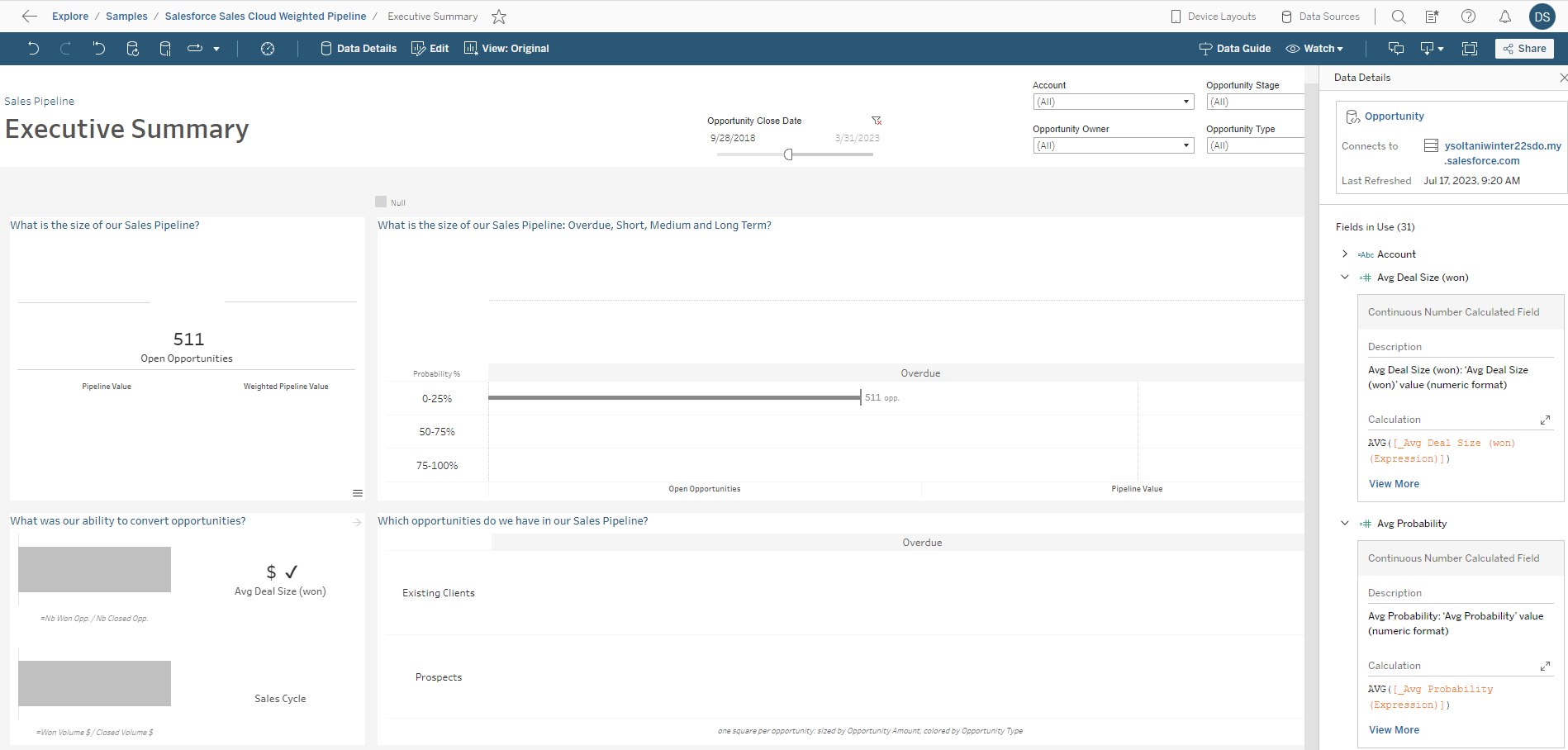Screen dimensions: 1568x750
Task: Star the Executive Summary as a favorite
Action: tap(498, 16)
